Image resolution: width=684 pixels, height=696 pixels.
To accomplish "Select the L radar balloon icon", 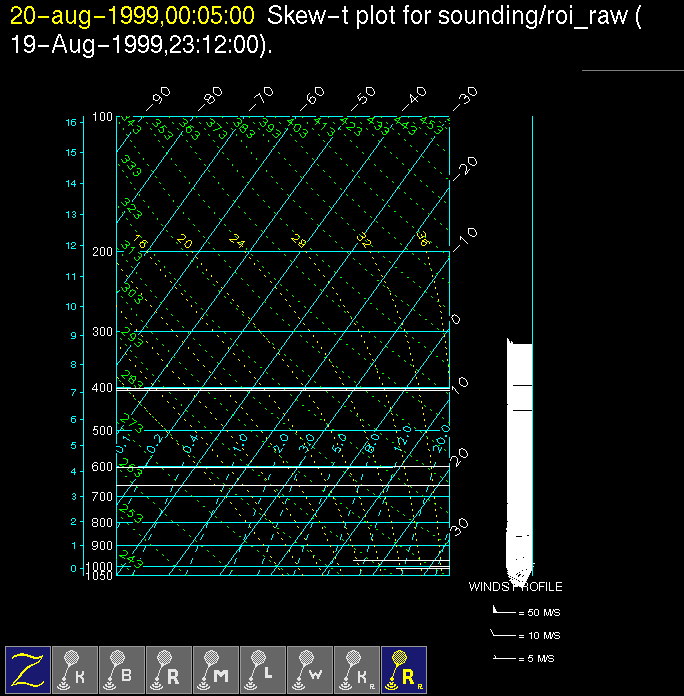I will [263, 668].
